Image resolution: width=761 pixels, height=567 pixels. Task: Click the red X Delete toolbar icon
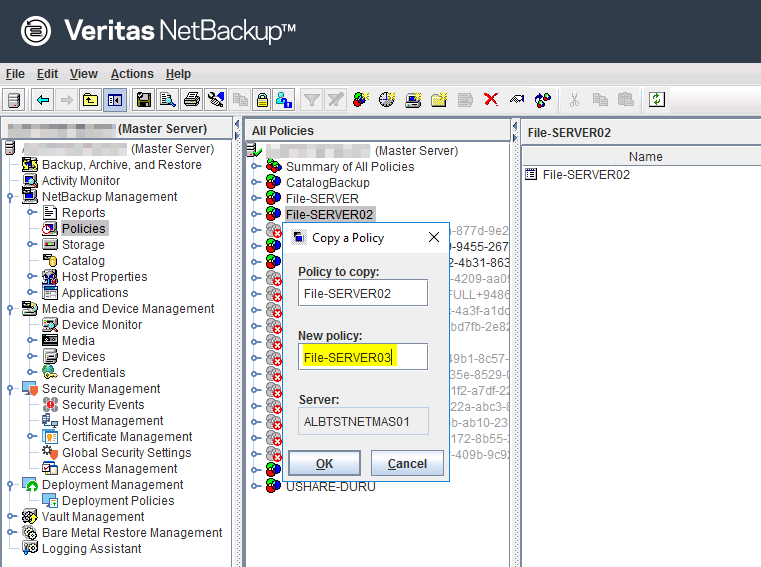[x=491, y=99]
